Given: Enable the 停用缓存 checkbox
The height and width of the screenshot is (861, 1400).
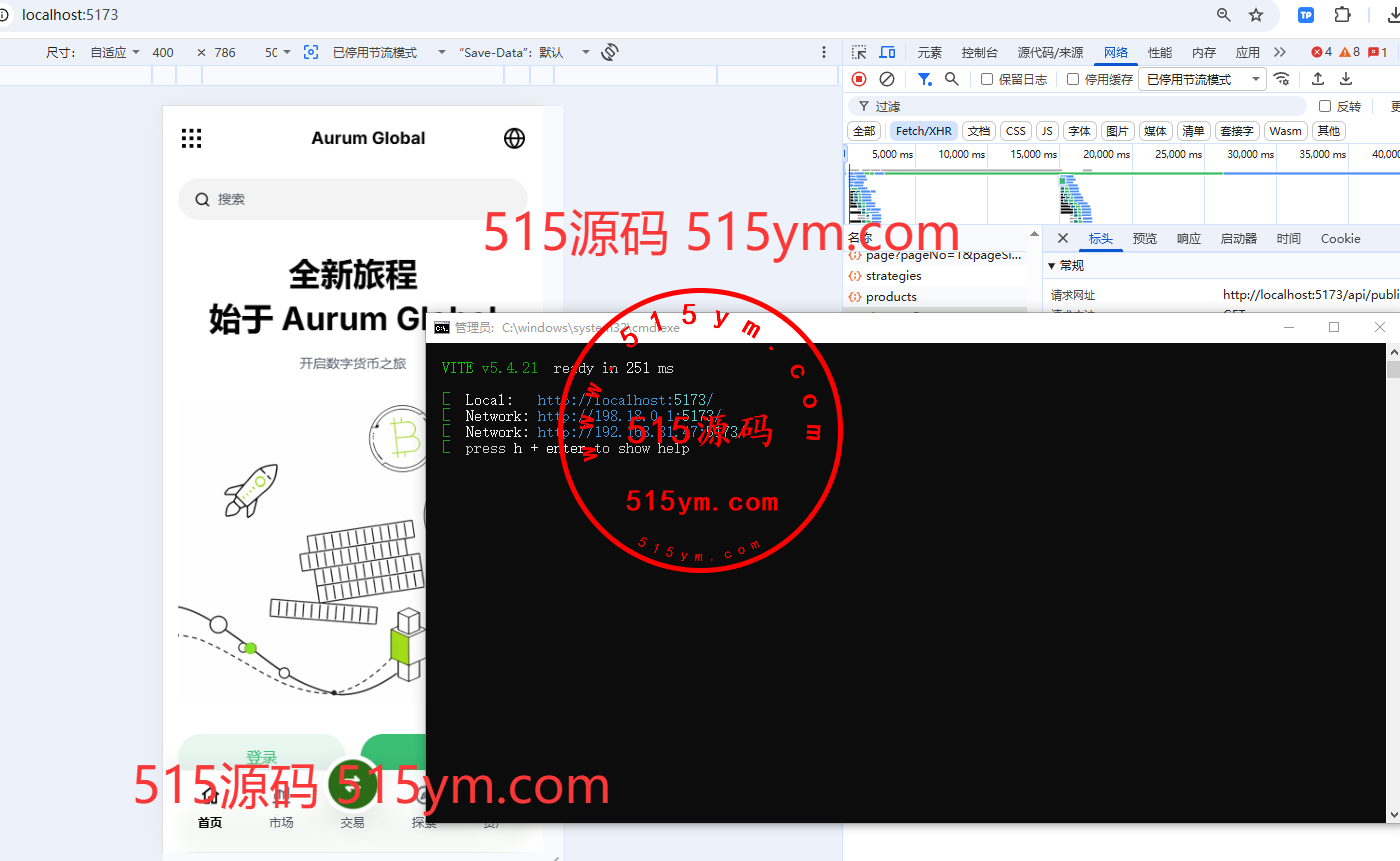Looking at the screenshot, I should pyautogui.click(x=1073, y=79).
